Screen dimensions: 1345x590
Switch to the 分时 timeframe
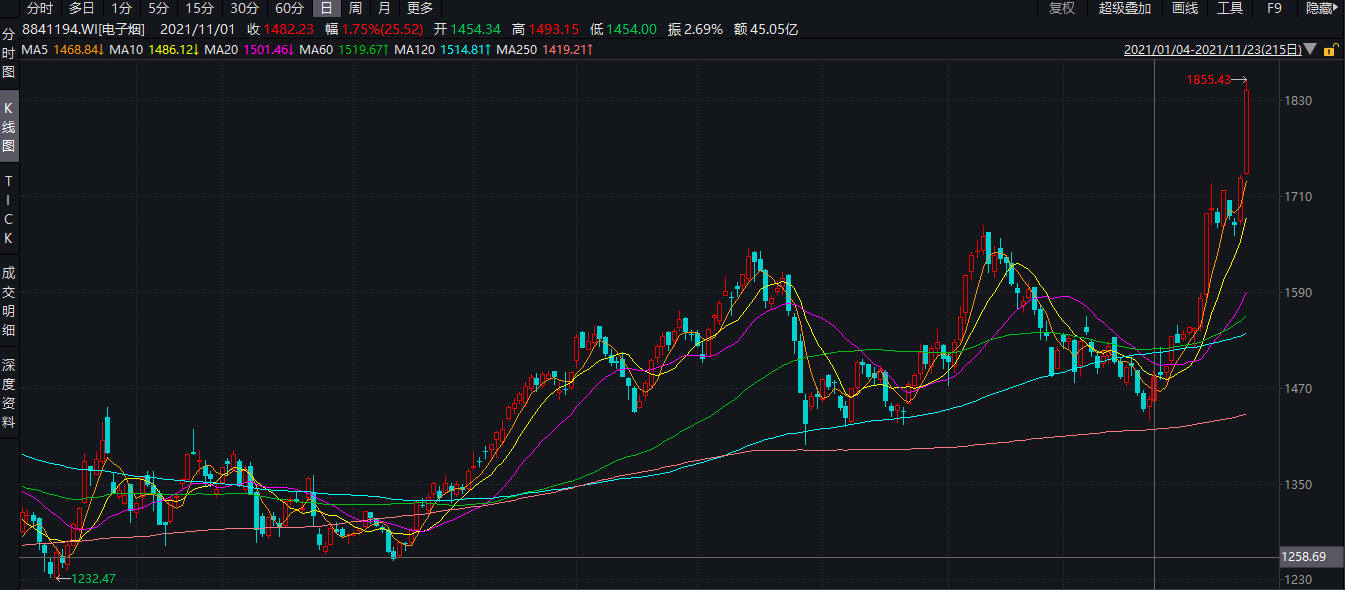click(40, 8)
